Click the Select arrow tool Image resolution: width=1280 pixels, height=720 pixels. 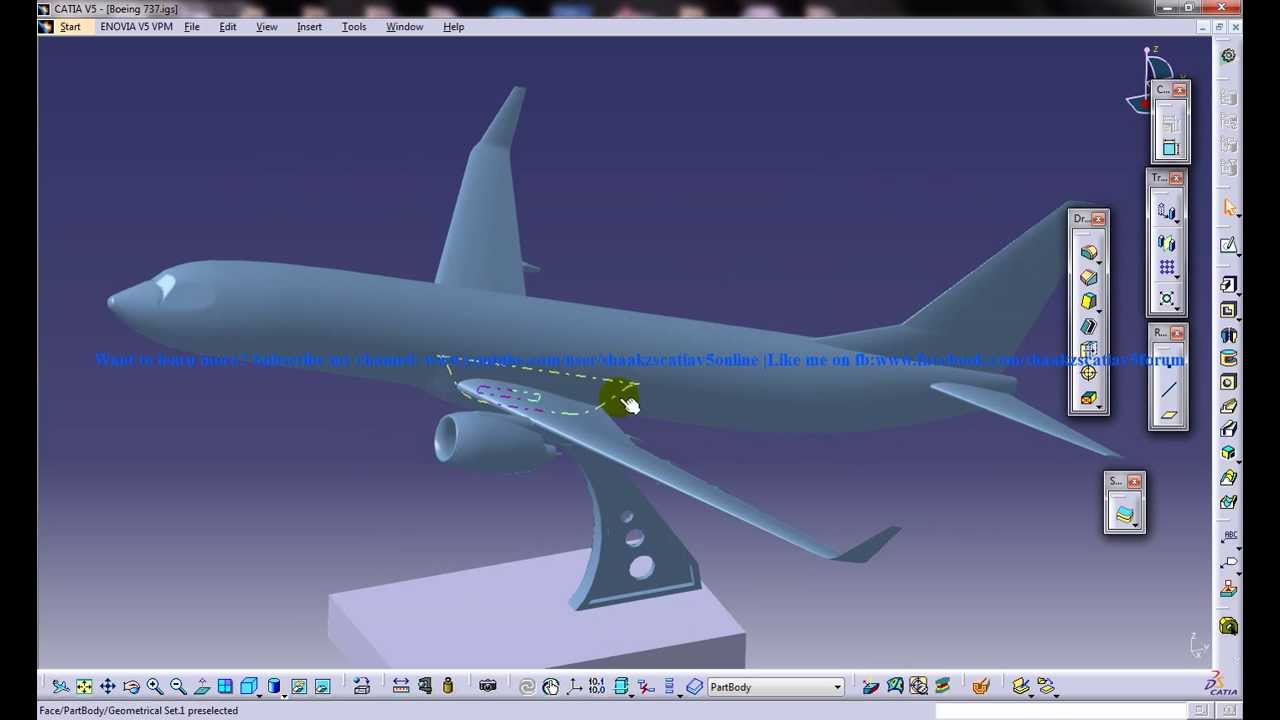pos(1229,208)
